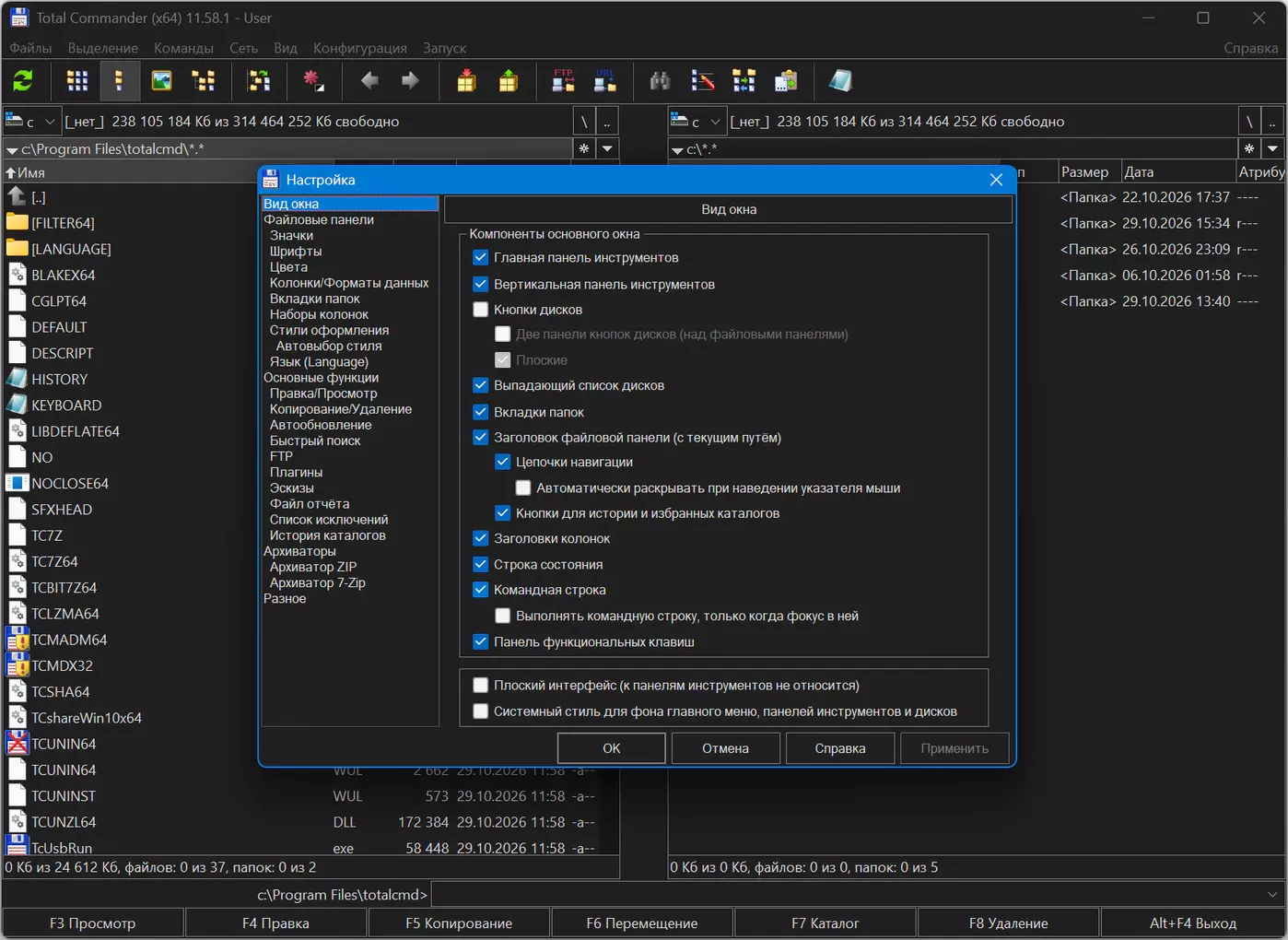Viewport: 1288px width, 940px height.
Task: Open the "Команды" menu
Action: [x=183, y=48]
